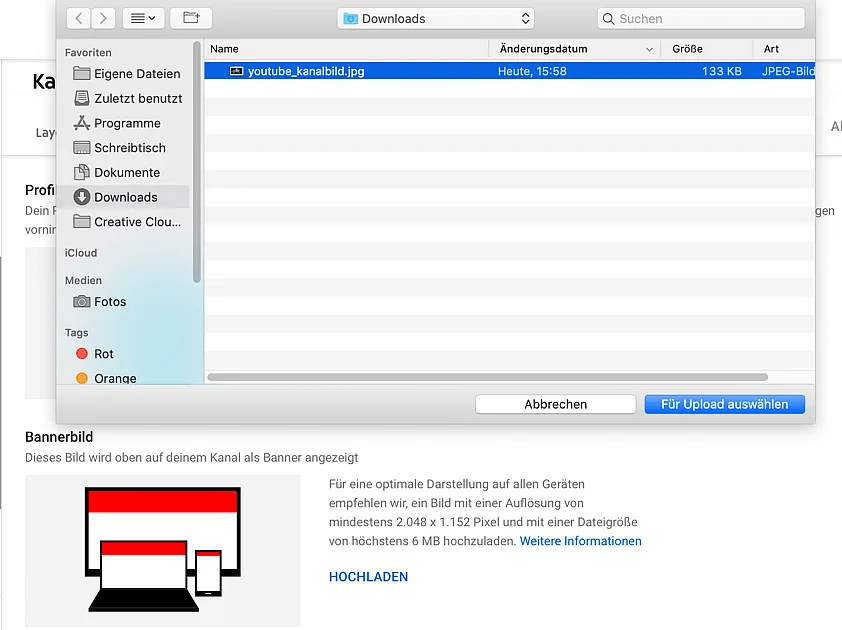Click the JPEG thumbnail icon of youtube_kanalbild.jpg
This screenshot has width=842, height=630.
tap(237, 71)
